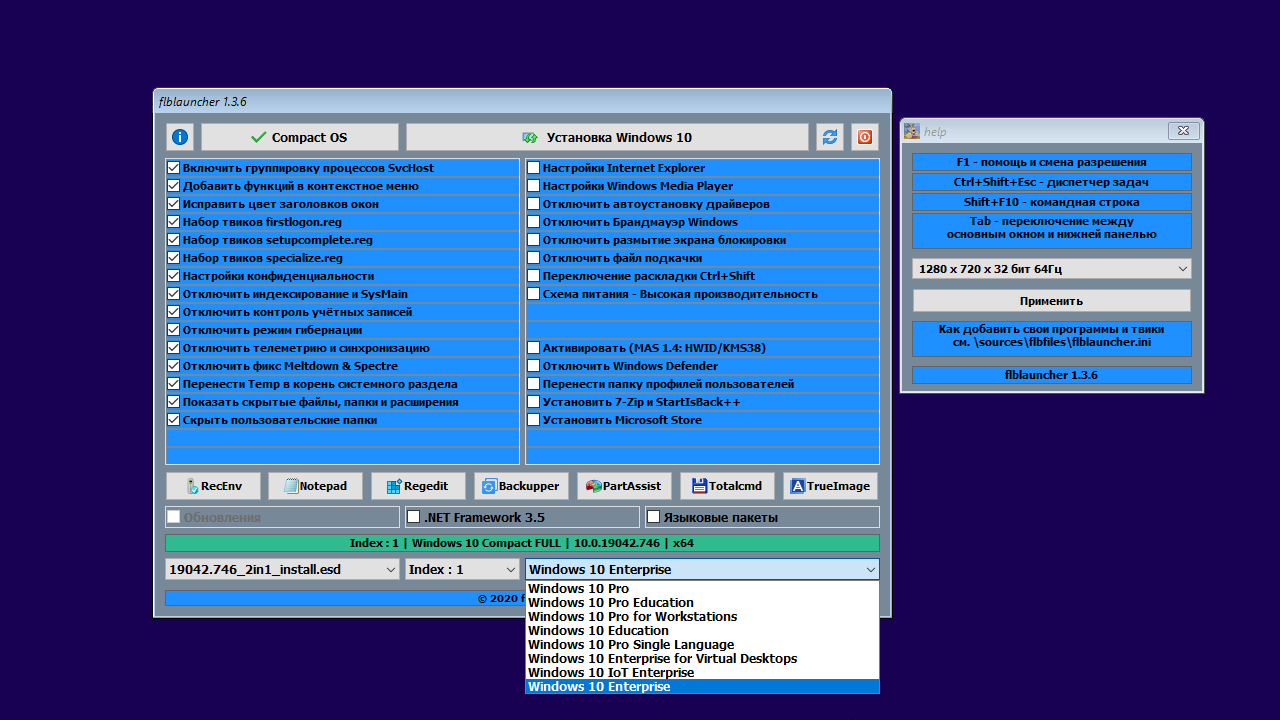Launch the RecEnv recovery tool
Image resolution: width=1280 pixels, height=720 pixels.
213,486
